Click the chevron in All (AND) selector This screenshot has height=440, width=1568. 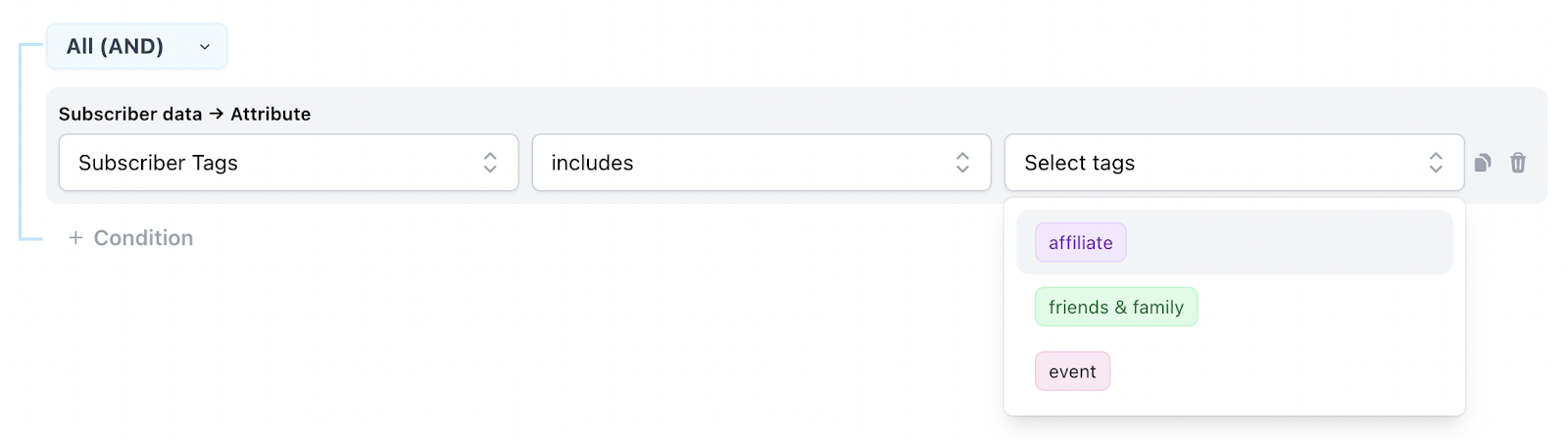pos(205,47)
